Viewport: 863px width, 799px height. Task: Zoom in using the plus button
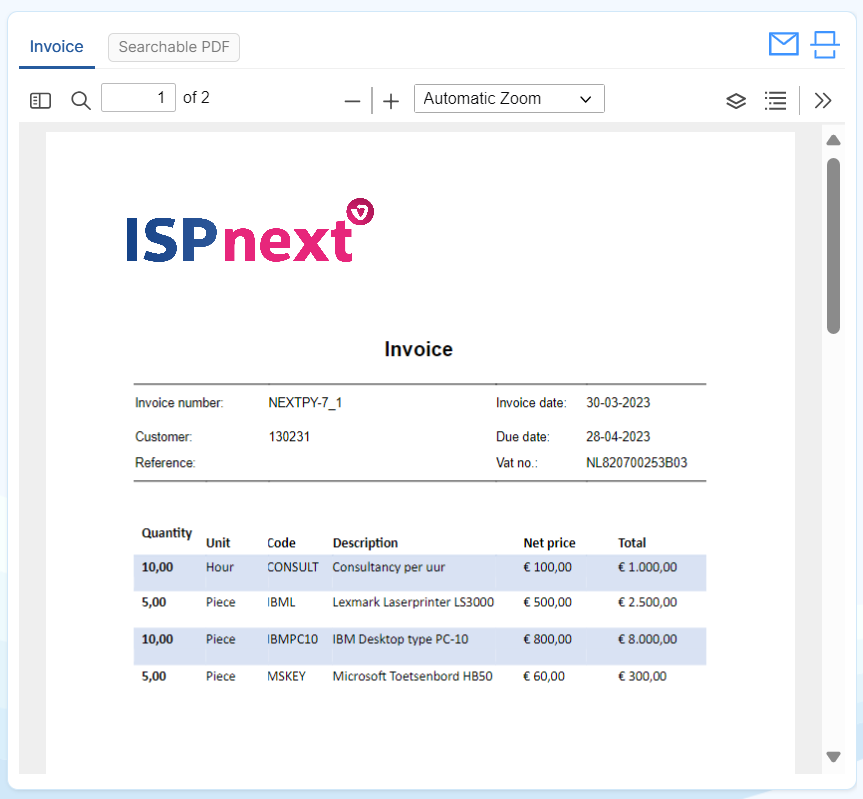point(391,101)
